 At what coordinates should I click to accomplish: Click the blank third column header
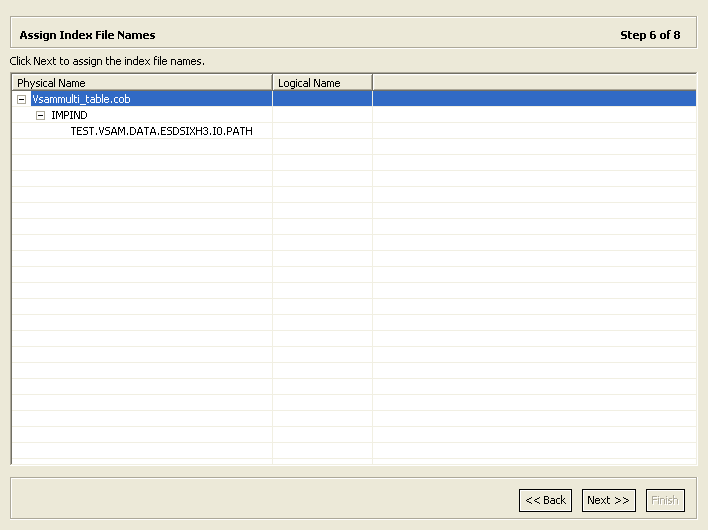533,83
